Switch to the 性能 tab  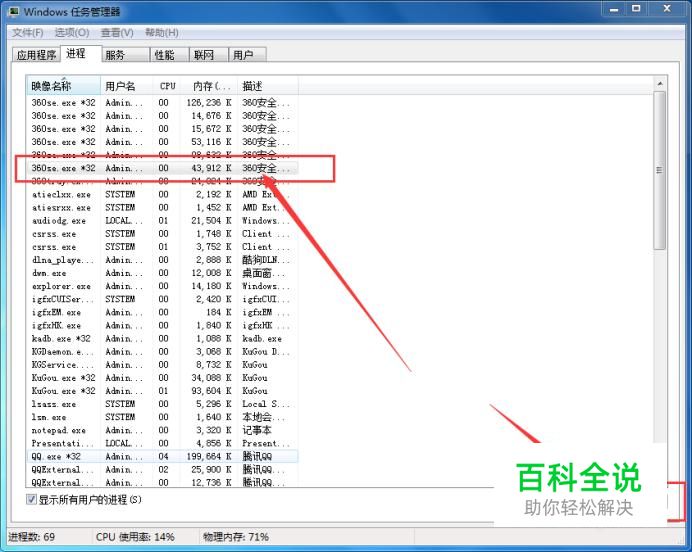coord(164,55)
